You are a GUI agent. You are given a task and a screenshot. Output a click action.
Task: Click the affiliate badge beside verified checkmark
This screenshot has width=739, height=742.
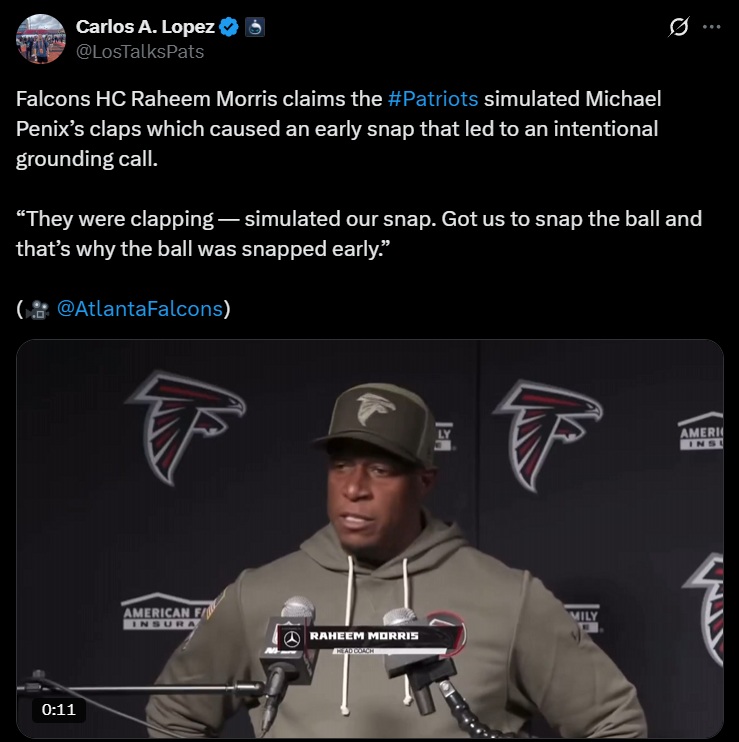click(255, 27)
